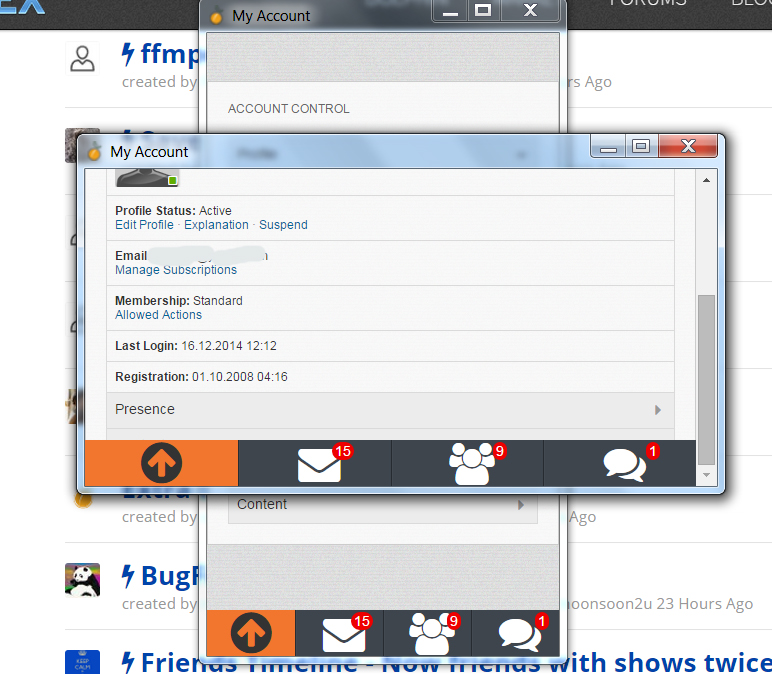Image resolution: width=772 pixels, height=674 pixels.
Task: Open Manage Subscriptions link
Action: tap(176, 270)
